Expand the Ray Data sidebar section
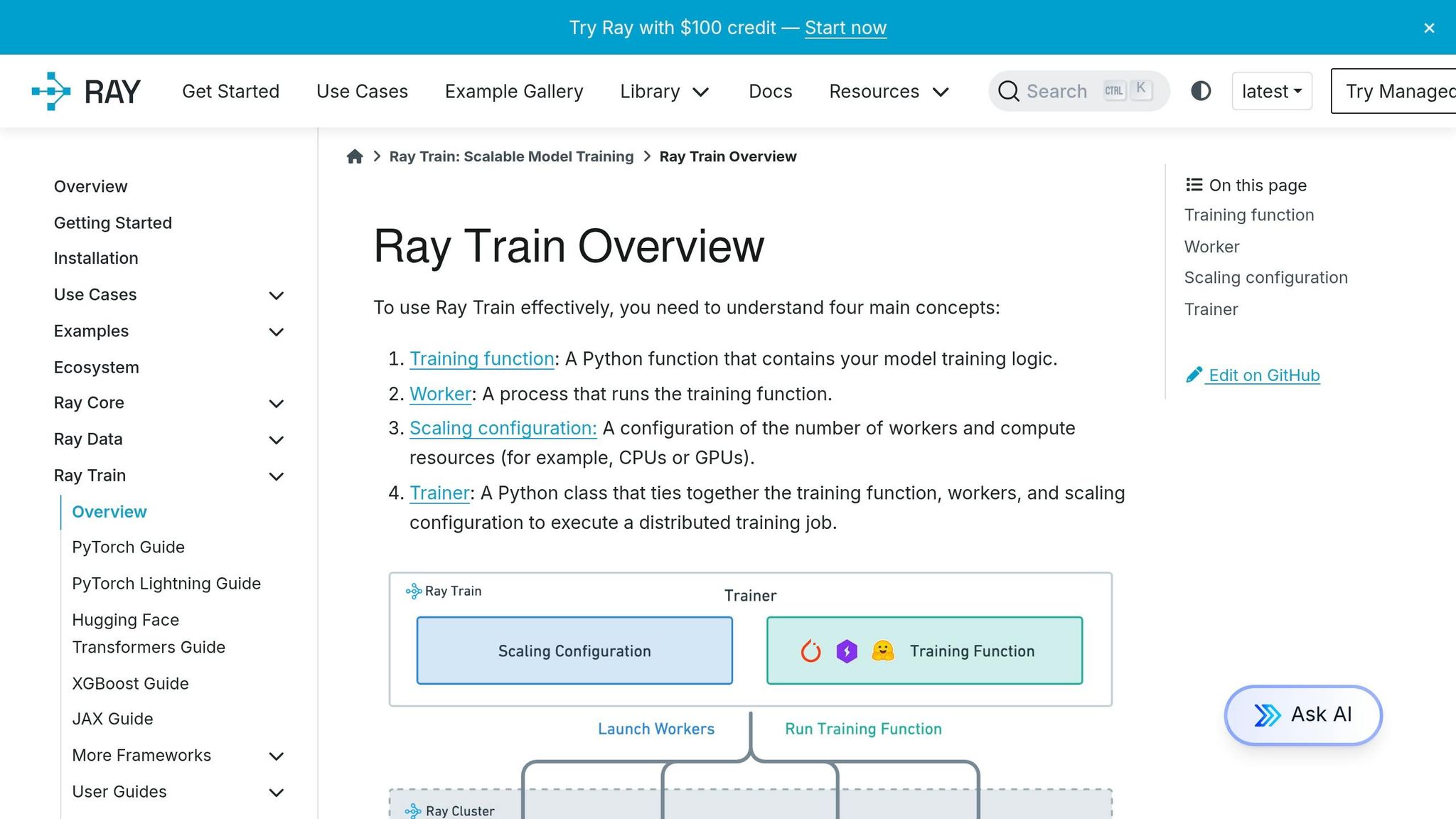This screenshot has width=1456, height=819. pos(277,439)
